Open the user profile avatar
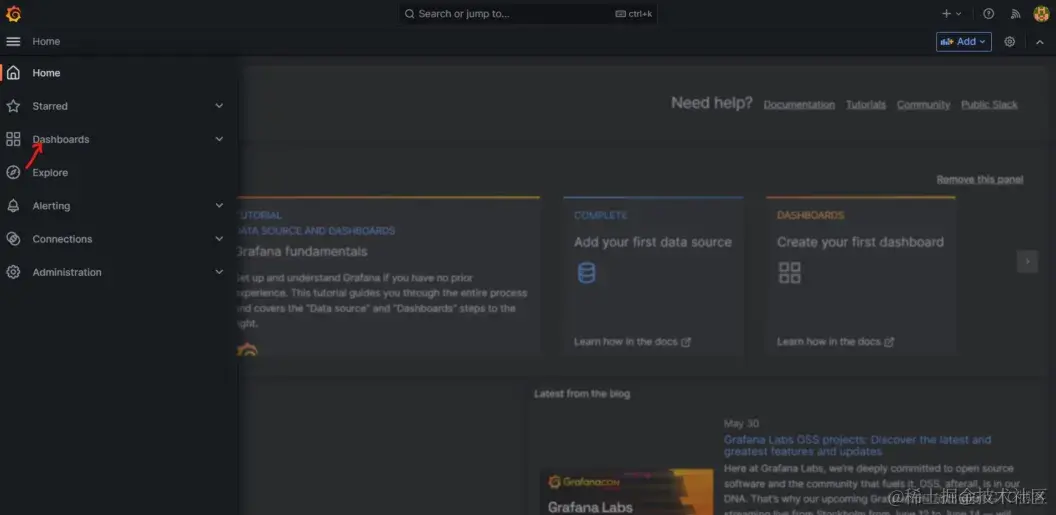1056x515 pixels. click(x=1041, y=13)
